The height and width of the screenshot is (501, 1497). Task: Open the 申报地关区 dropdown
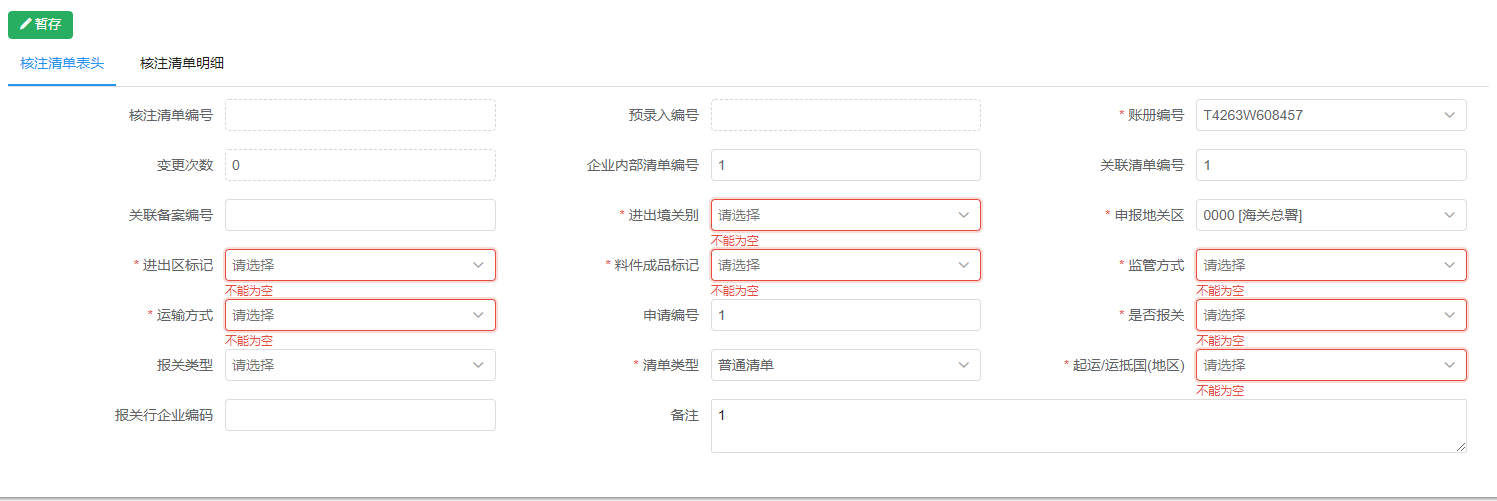coord(1331,215)
